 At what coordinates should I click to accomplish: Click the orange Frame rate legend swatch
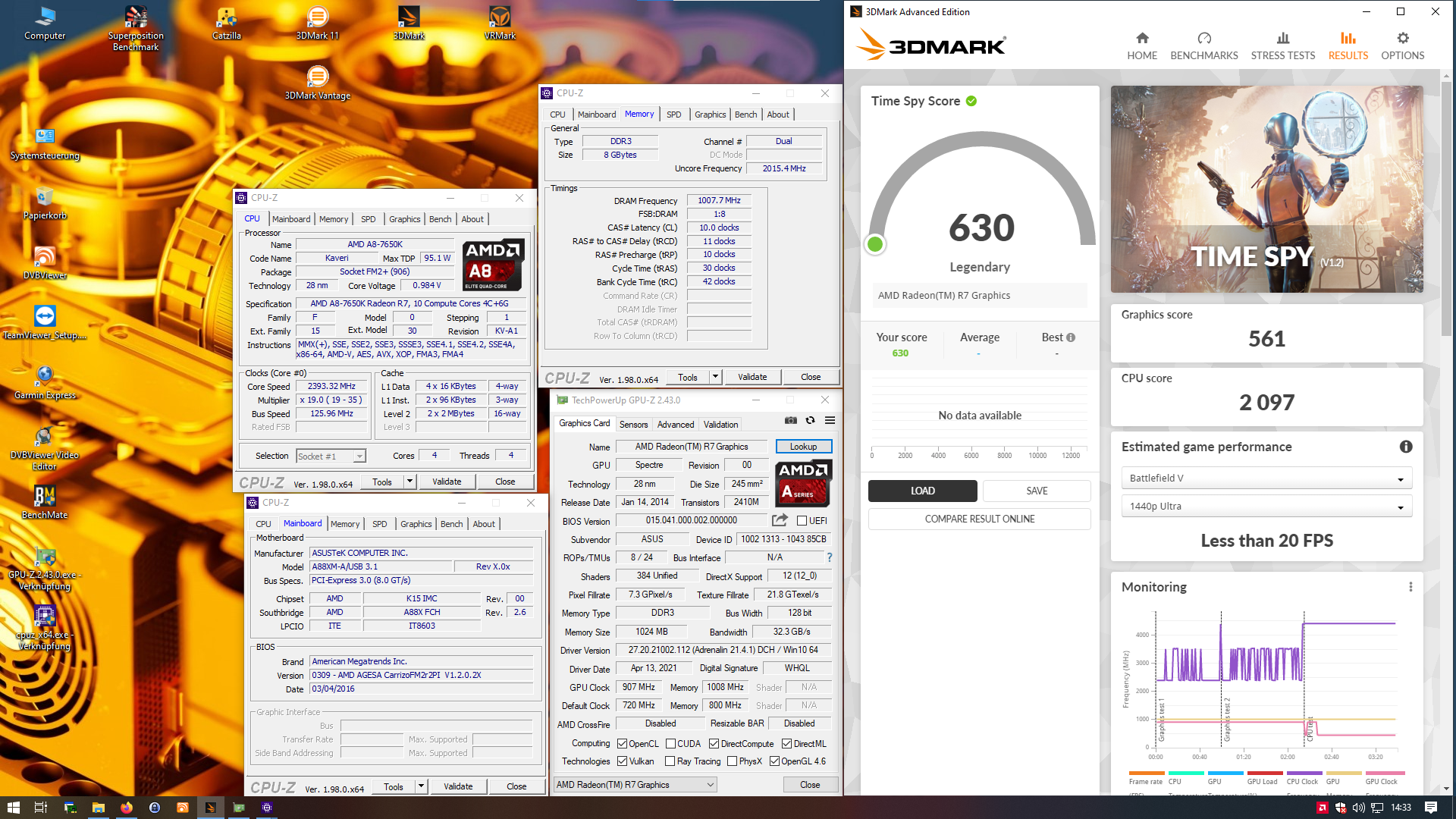click(x=1146, y=773)
